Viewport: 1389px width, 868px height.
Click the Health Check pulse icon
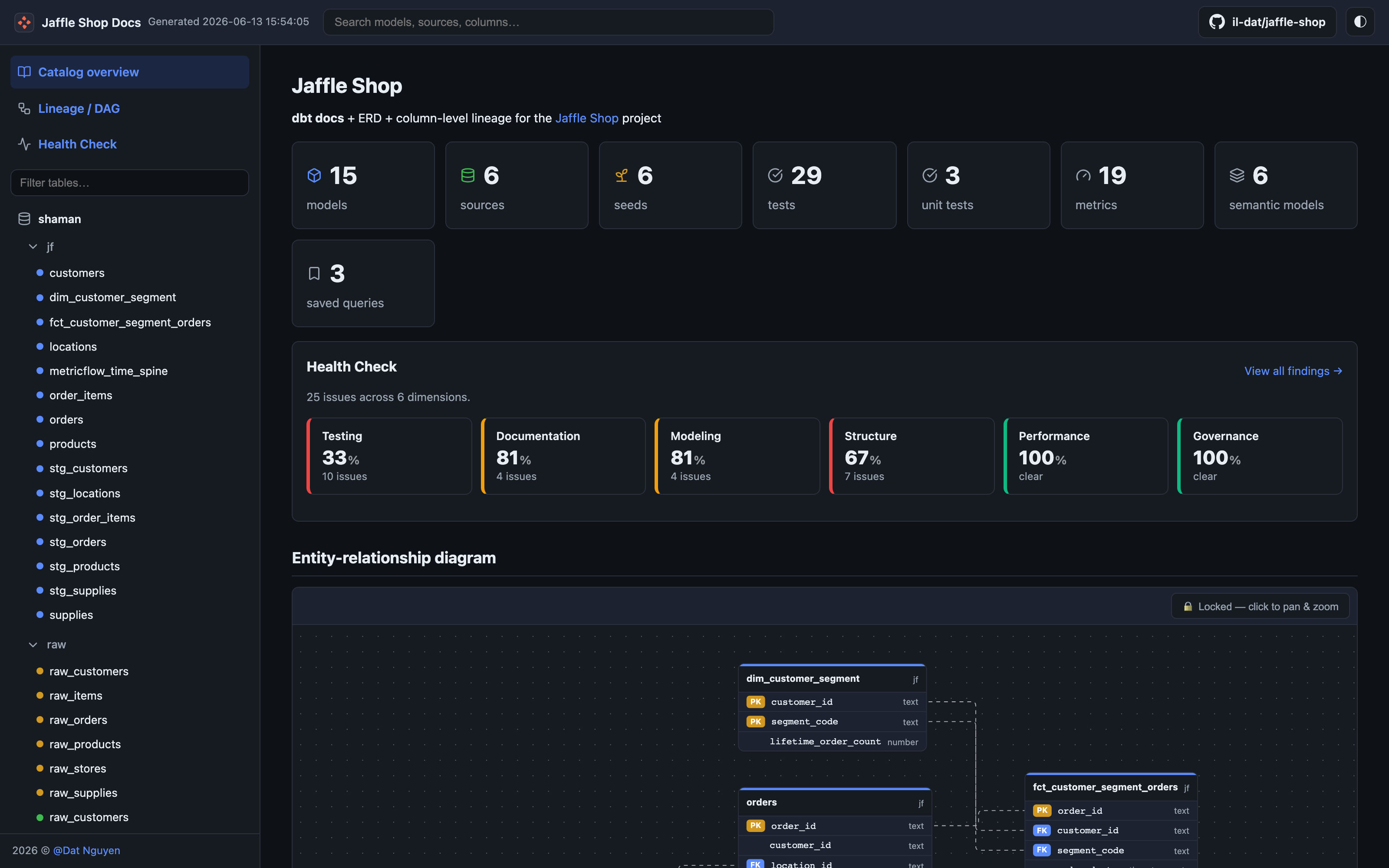pos(24,144)
